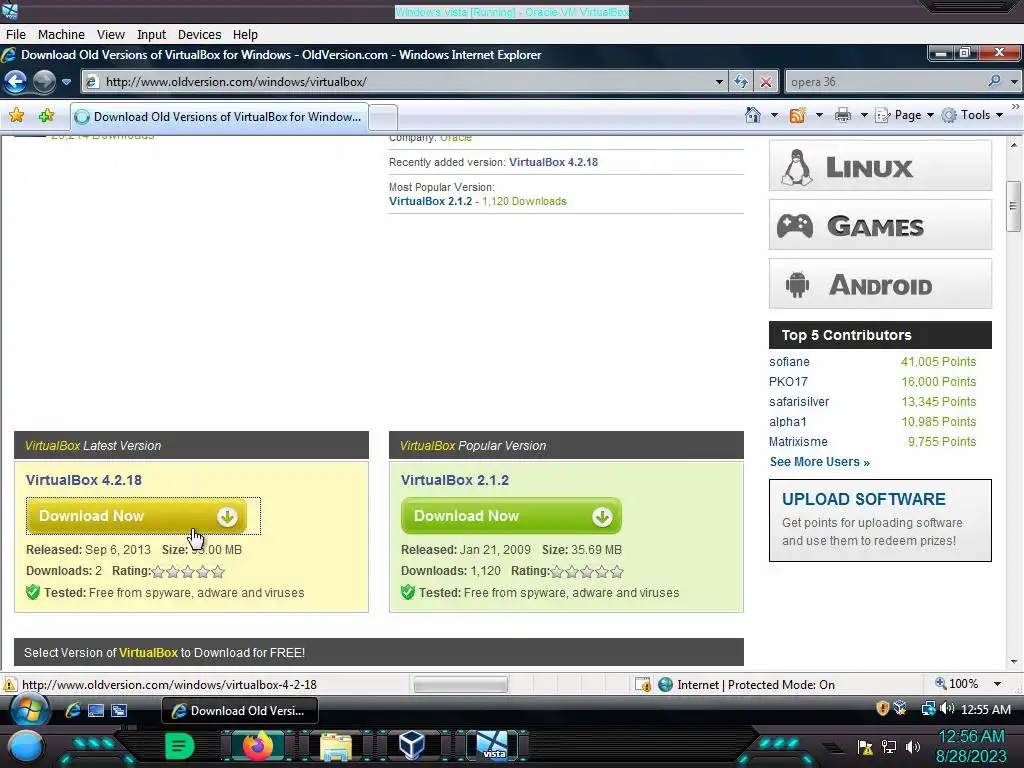Click the search box containing opera 36
The width and height of the screenshot is (1024, 768).
[x=885, y=82]
